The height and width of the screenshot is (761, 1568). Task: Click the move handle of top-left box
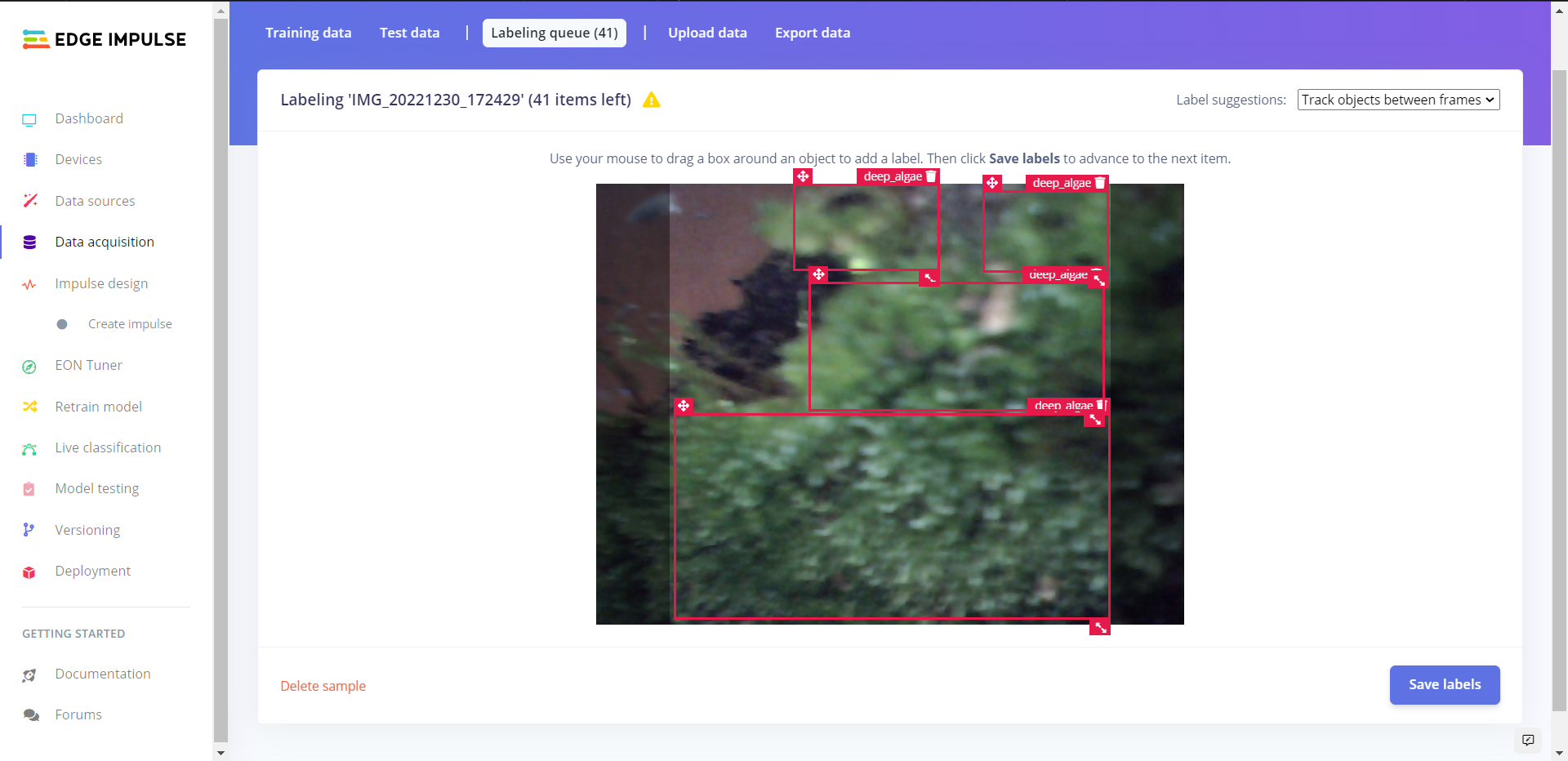tap(803, 176)
